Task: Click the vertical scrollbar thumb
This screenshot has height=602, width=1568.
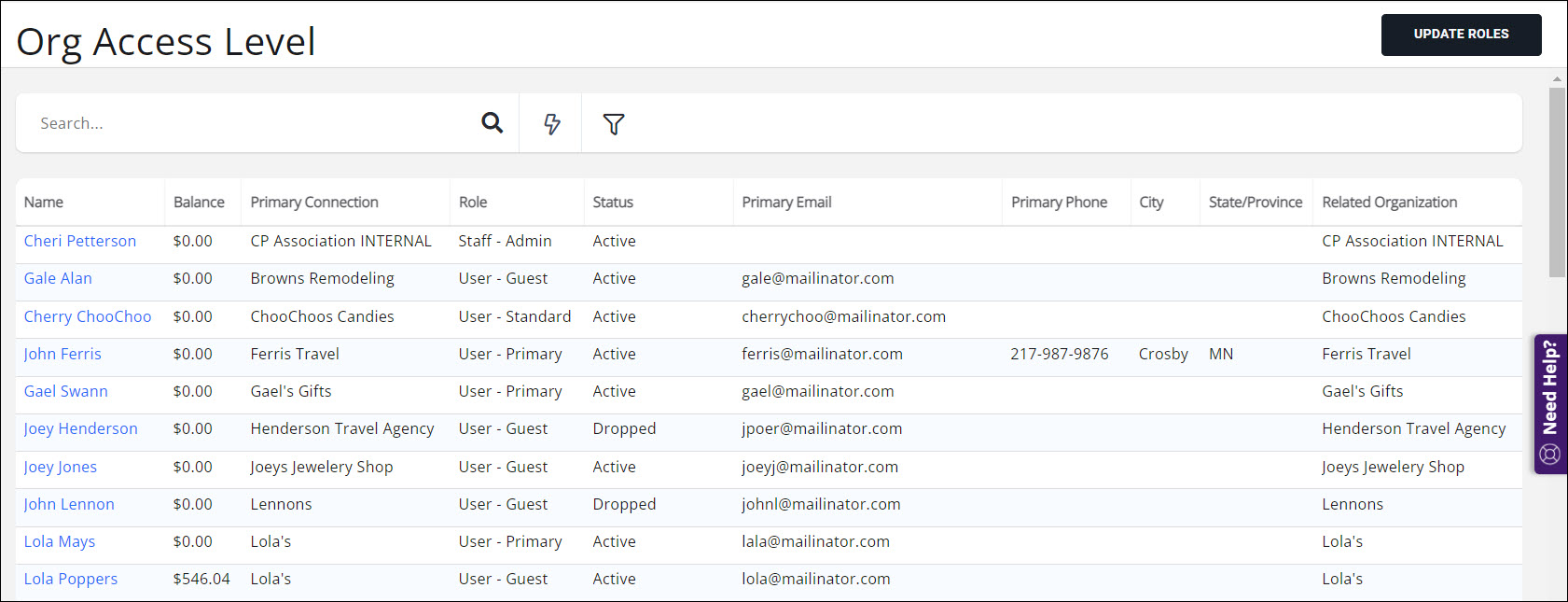Action: tap(1557, 182)
